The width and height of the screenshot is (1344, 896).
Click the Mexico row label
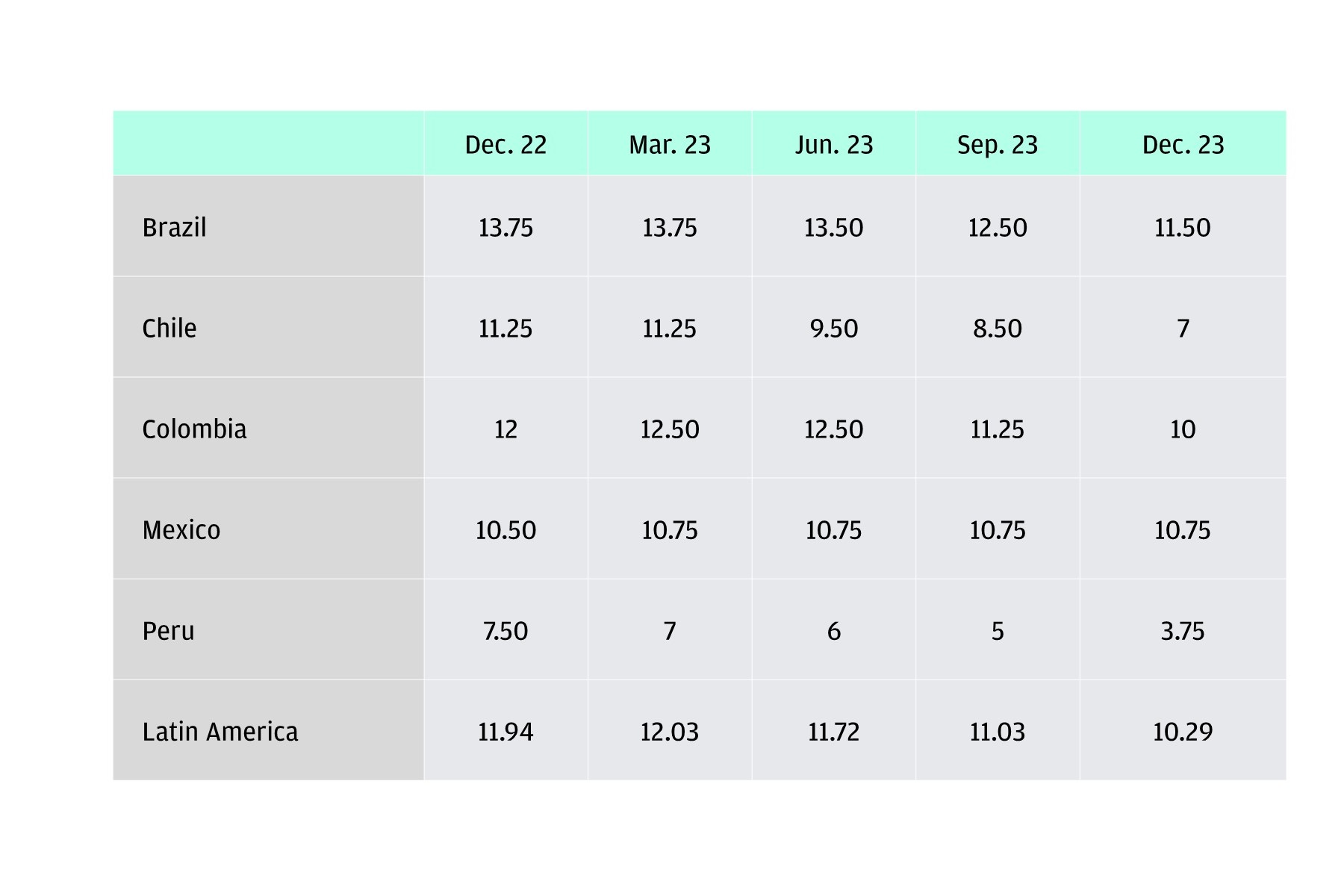coord(181,529)
